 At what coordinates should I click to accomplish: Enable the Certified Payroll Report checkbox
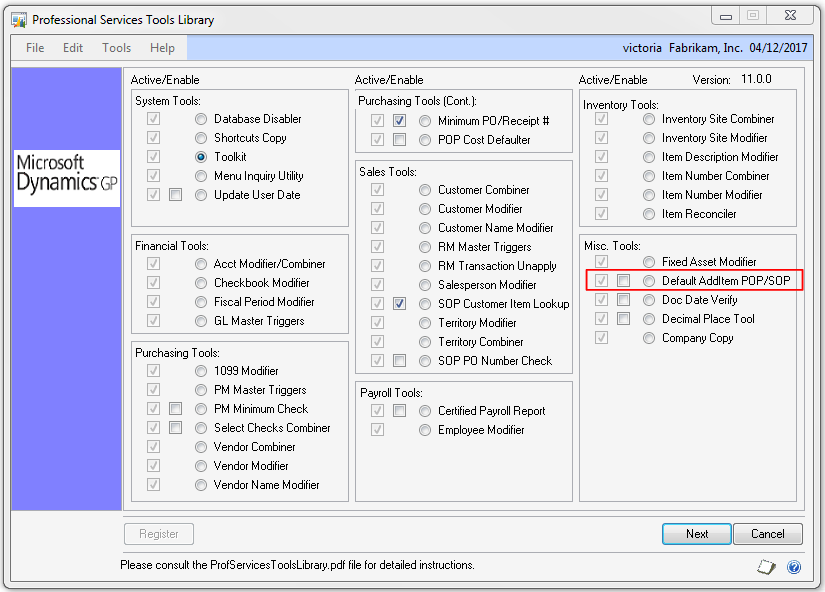pos(399,411)
